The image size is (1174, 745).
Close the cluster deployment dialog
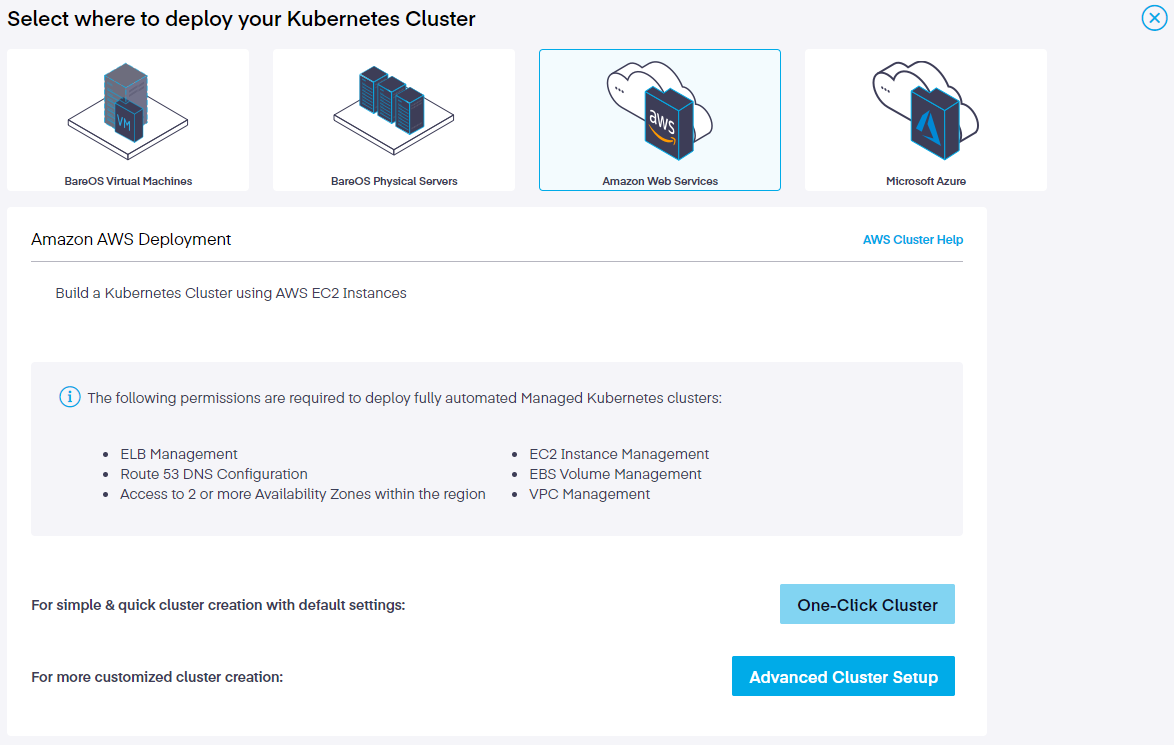(1154, 18)
